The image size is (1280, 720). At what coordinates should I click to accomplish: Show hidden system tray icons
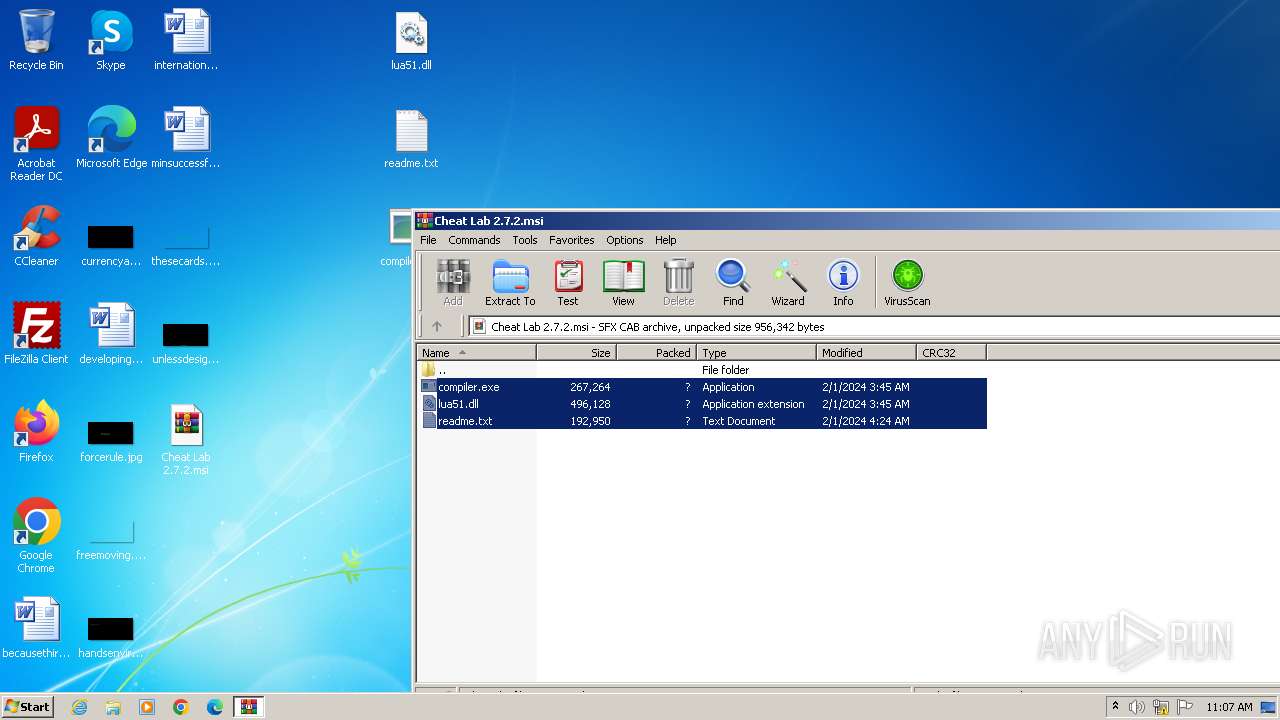coord(1115,707)
